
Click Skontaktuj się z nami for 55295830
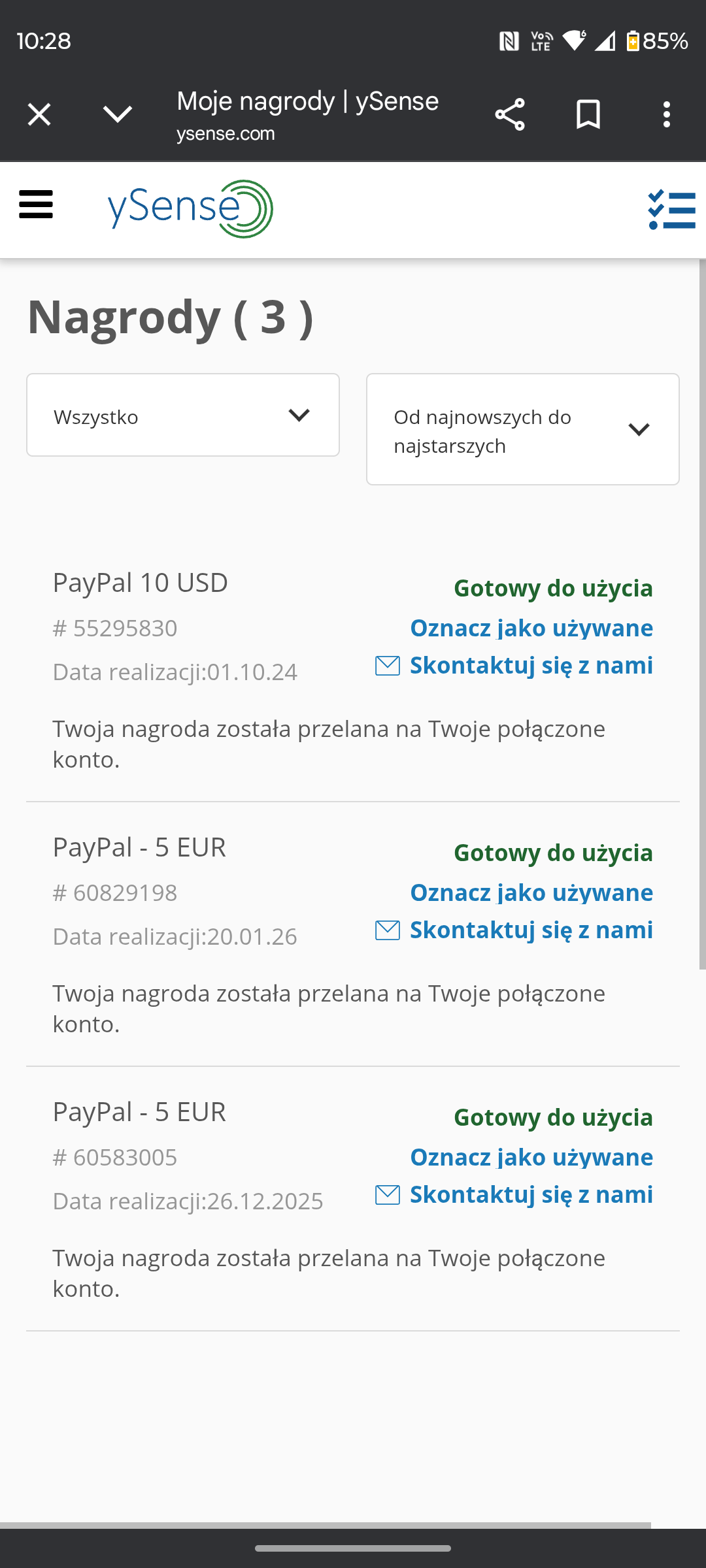coord(531,666)
